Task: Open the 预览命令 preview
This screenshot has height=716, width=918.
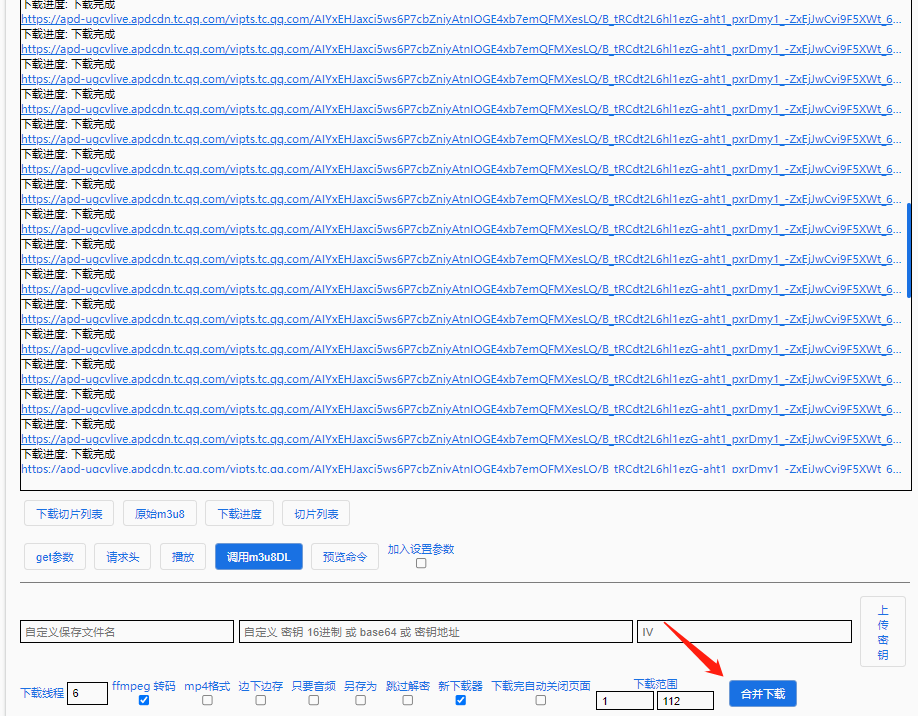Action: click(x=345, y=557)
